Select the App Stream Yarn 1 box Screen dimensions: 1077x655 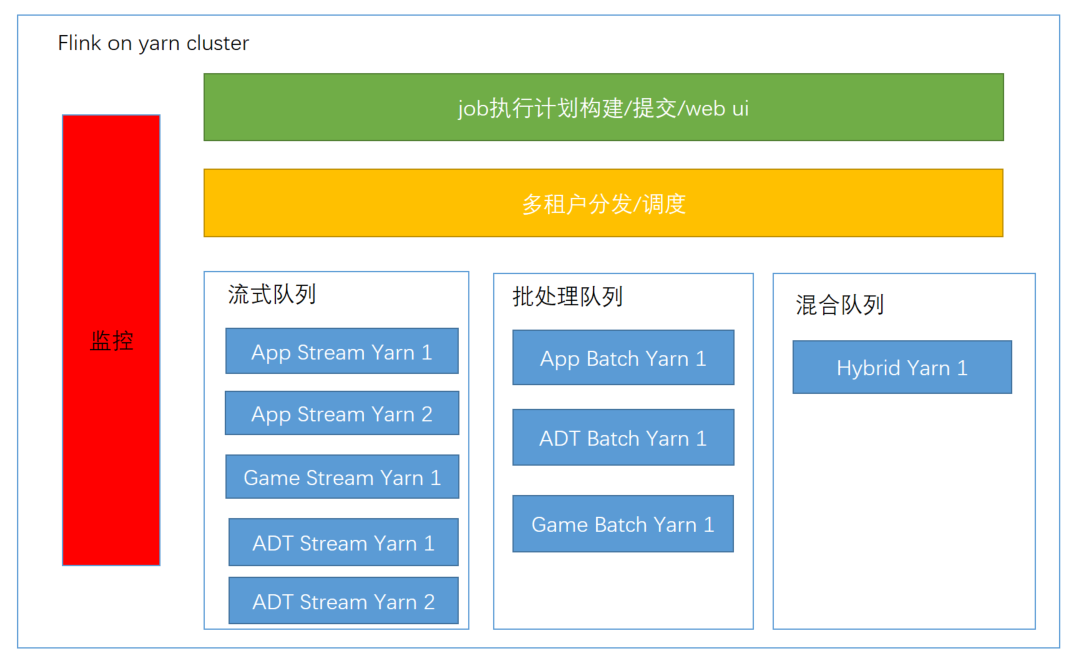(x=342, y=352)
